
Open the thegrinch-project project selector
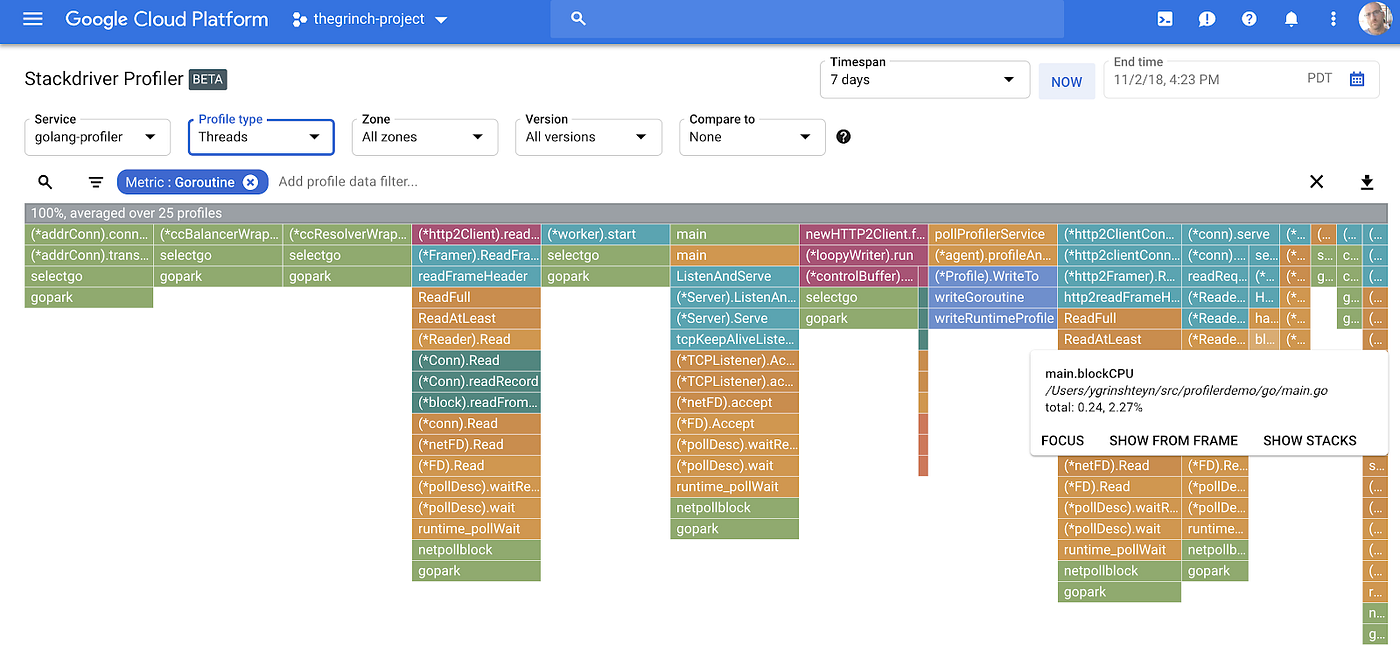point(368,18)
